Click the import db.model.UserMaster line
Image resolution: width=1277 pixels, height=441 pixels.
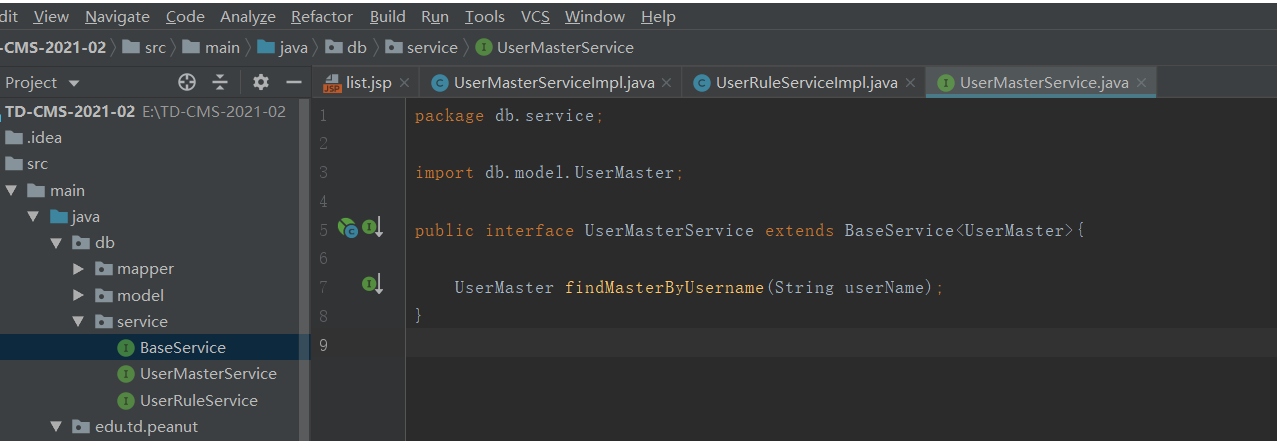click(549, 173)
